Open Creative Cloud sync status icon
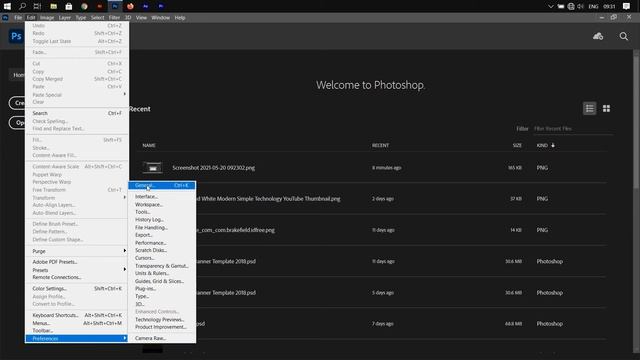Screen dimensions: 640x360 598,36
